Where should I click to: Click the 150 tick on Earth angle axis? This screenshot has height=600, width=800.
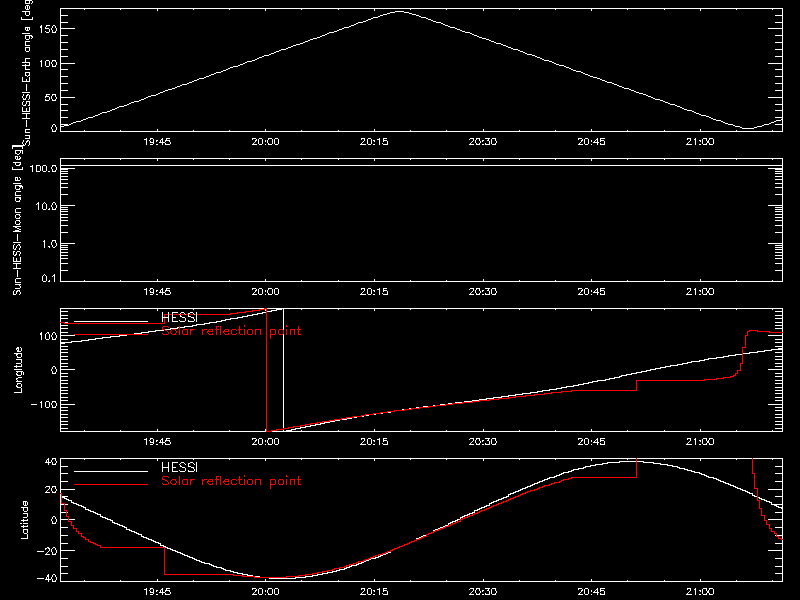[49, 29]
